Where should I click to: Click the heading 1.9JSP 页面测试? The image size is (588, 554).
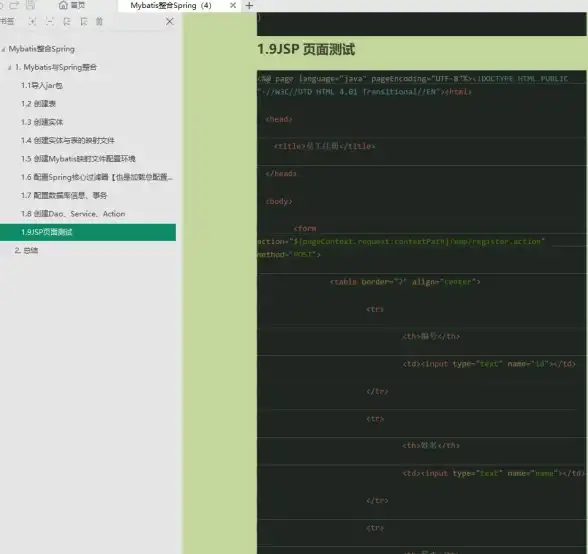306,50
